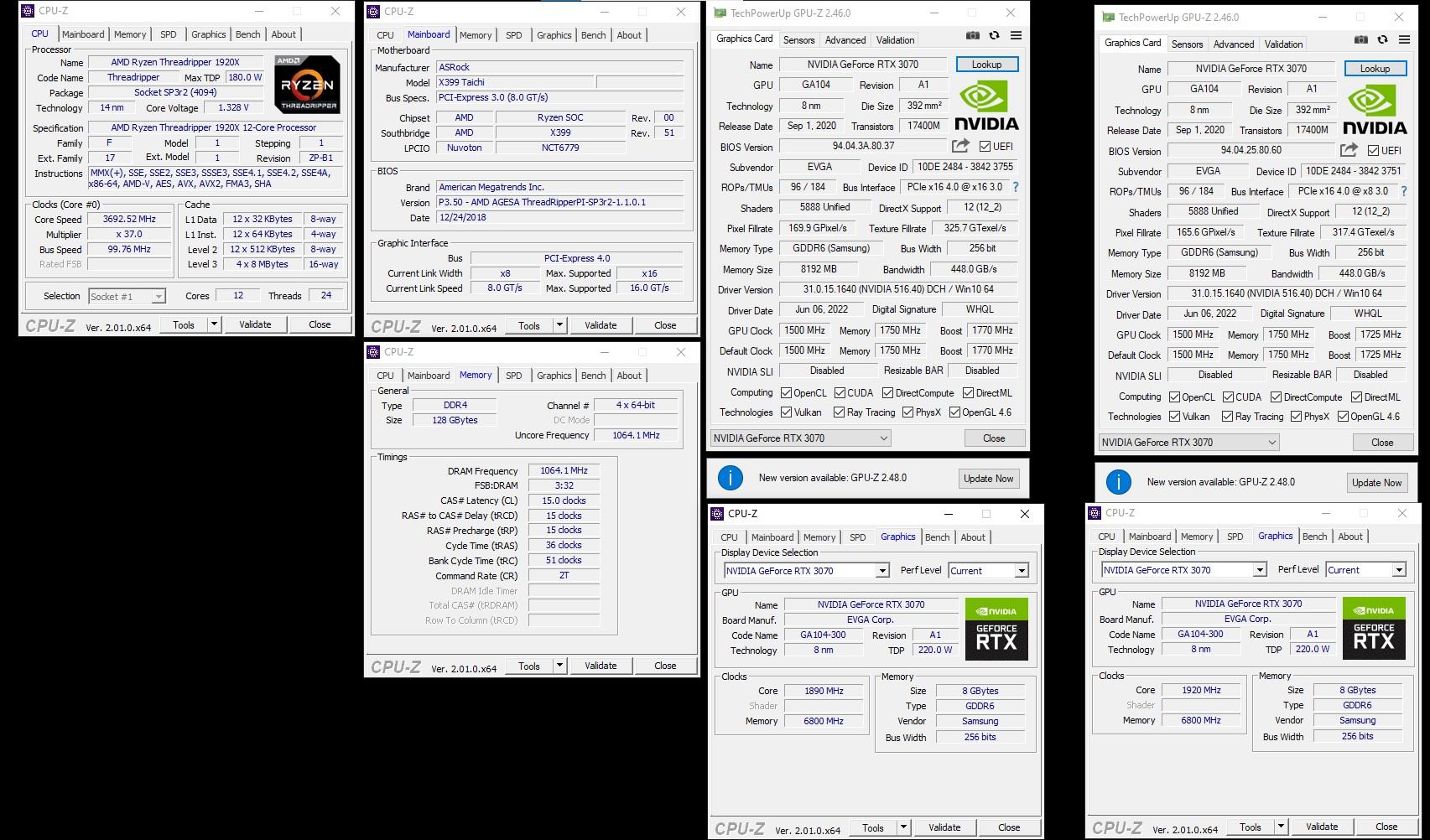Image resolution: width=1430 pixels, height=840 pixels.
Task: Click title bar icon of CPU-Z Memory window
Action: tap(373, 351)
